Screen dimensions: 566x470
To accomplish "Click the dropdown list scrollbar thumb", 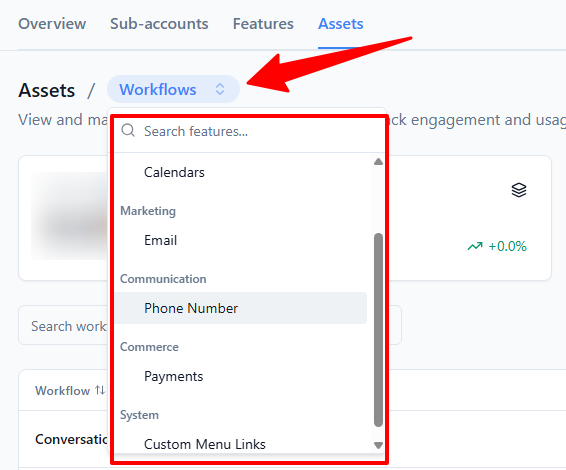I will pos(378,330).
